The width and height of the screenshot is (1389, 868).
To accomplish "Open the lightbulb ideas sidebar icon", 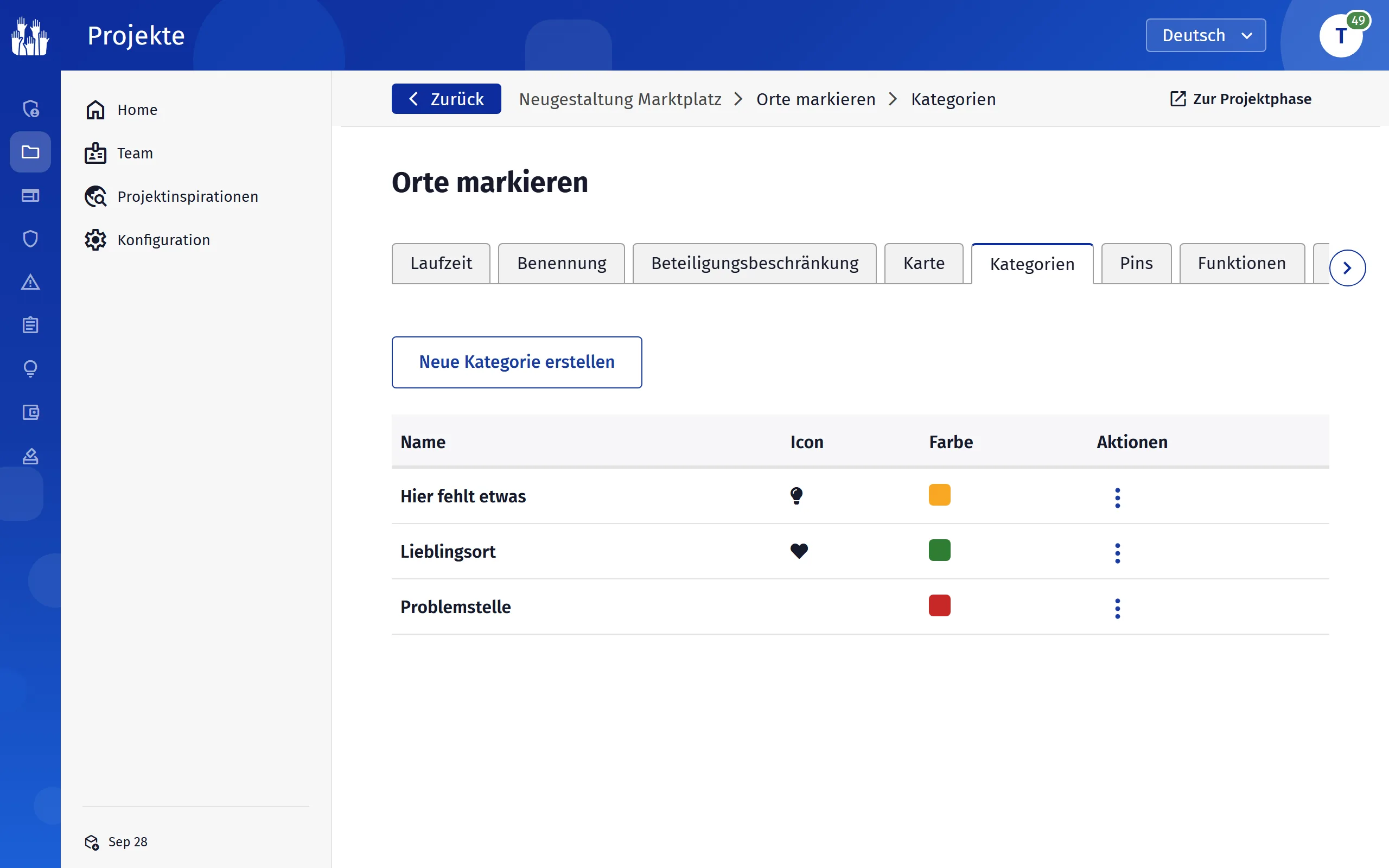I will [x=30, y=368].
